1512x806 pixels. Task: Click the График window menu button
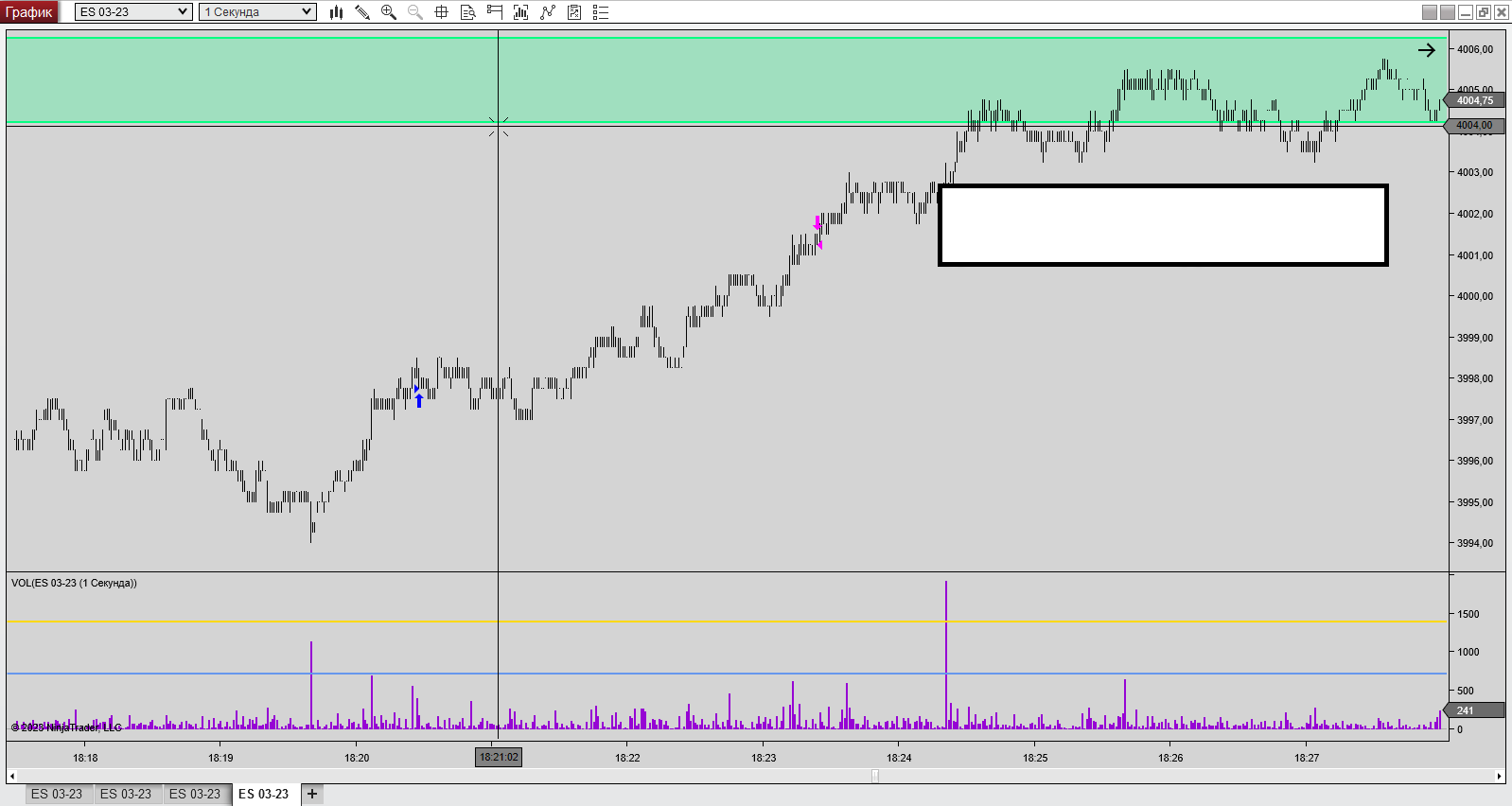click(30, 12)
